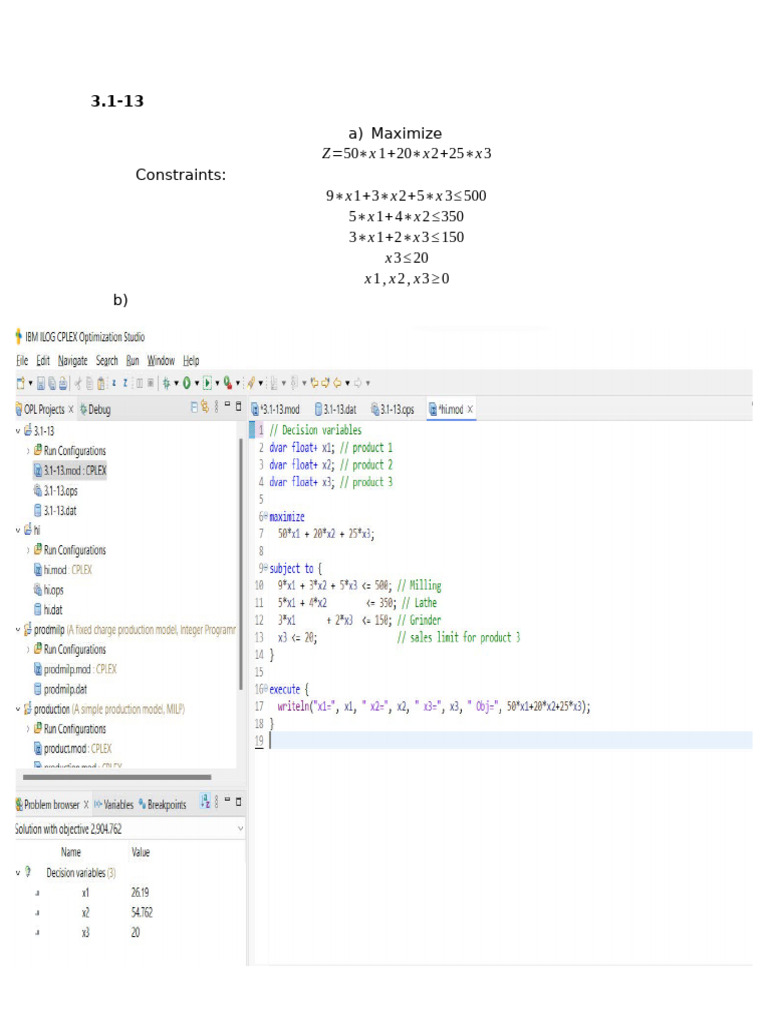Open the Window menu
The image size is (768, 1024).
161,360
